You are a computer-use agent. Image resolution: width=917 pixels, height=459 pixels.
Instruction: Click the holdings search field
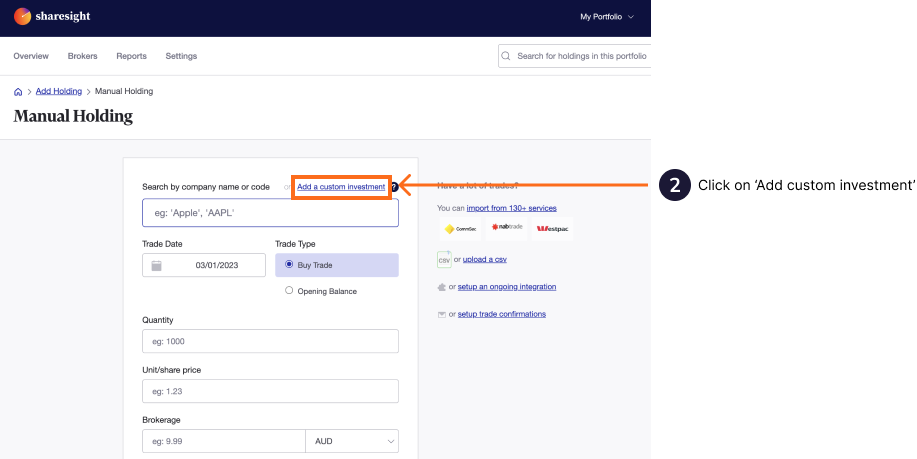coord(574,56)
